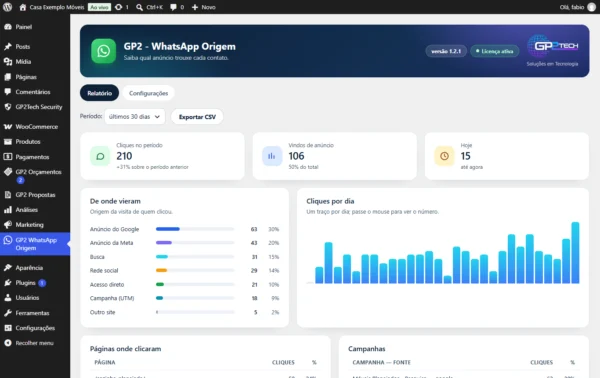This screenshot has width=600, height=378.
Task: Click the plus Novo icon
Action: (x=195, y=7)
